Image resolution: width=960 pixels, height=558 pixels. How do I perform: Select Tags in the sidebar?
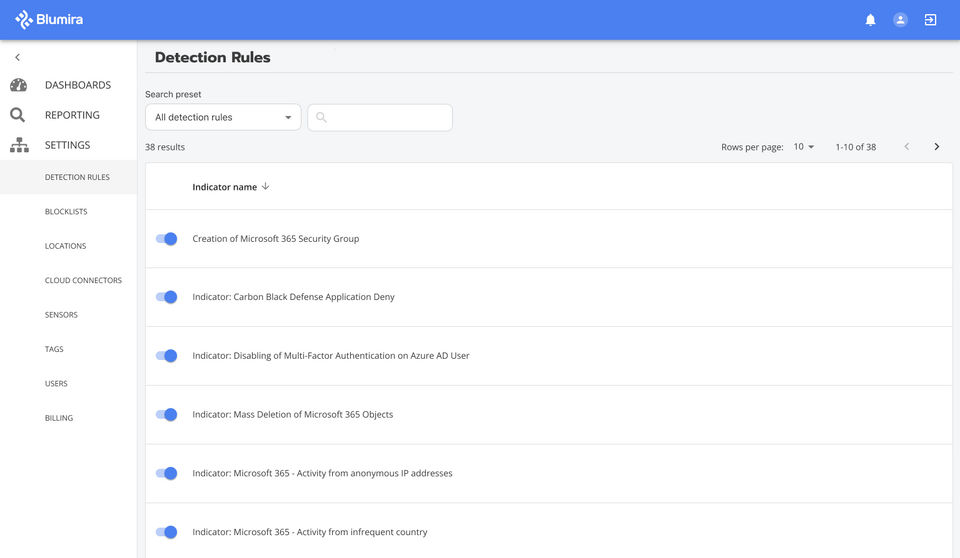coord(54,349)
